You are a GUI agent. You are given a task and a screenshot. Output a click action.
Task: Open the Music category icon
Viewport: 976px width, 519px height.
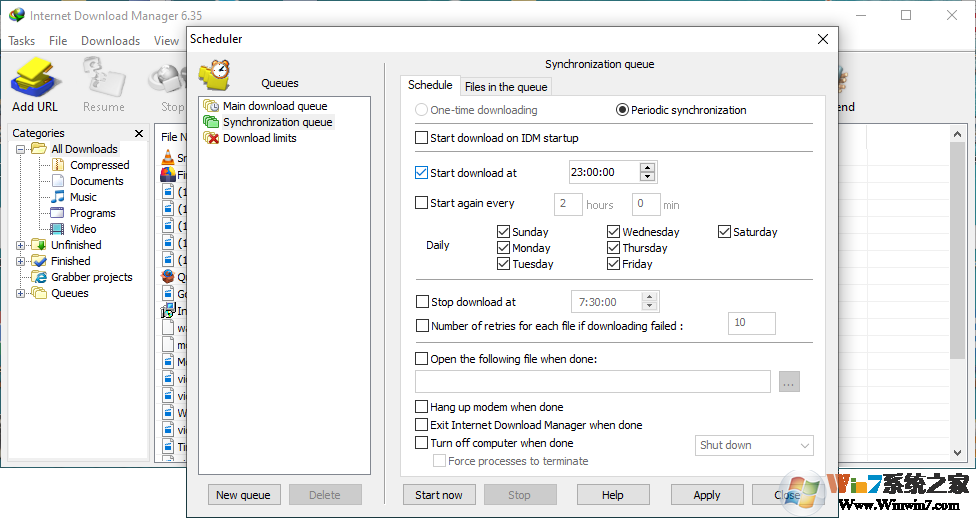(x=58, y=197)
